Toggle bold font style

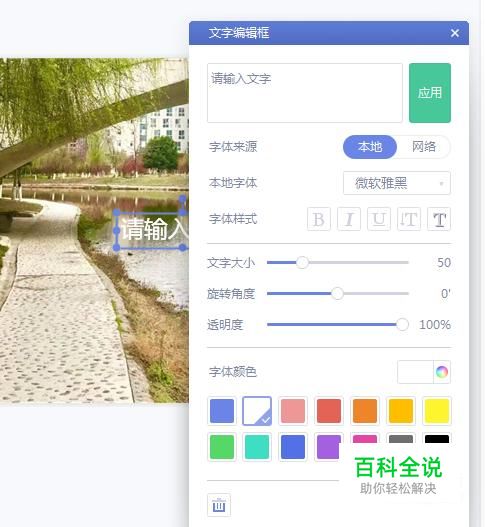[x=319, y=219]
